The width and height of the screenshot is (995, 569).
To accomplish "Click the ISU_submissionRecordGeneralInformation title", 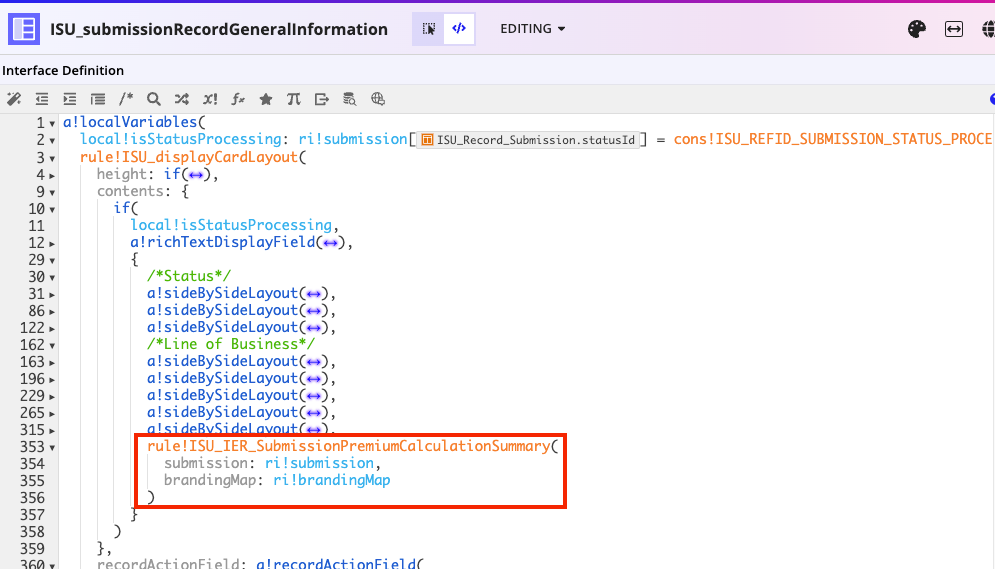I will (219, 29).
